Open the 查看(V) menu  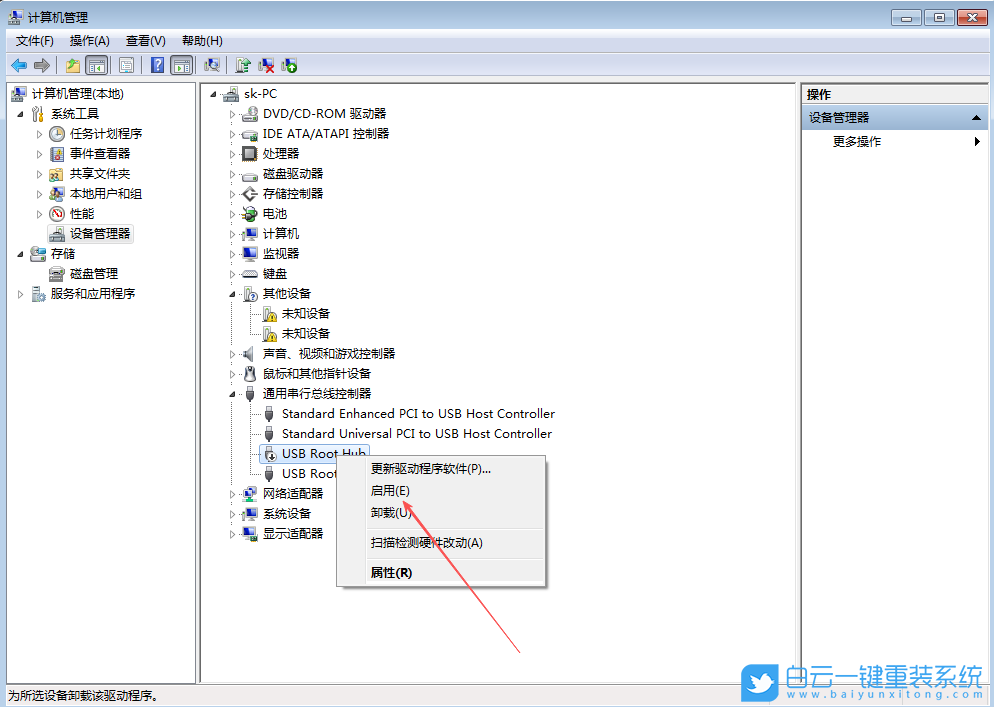pyautogui.click(x=144, y=40)
